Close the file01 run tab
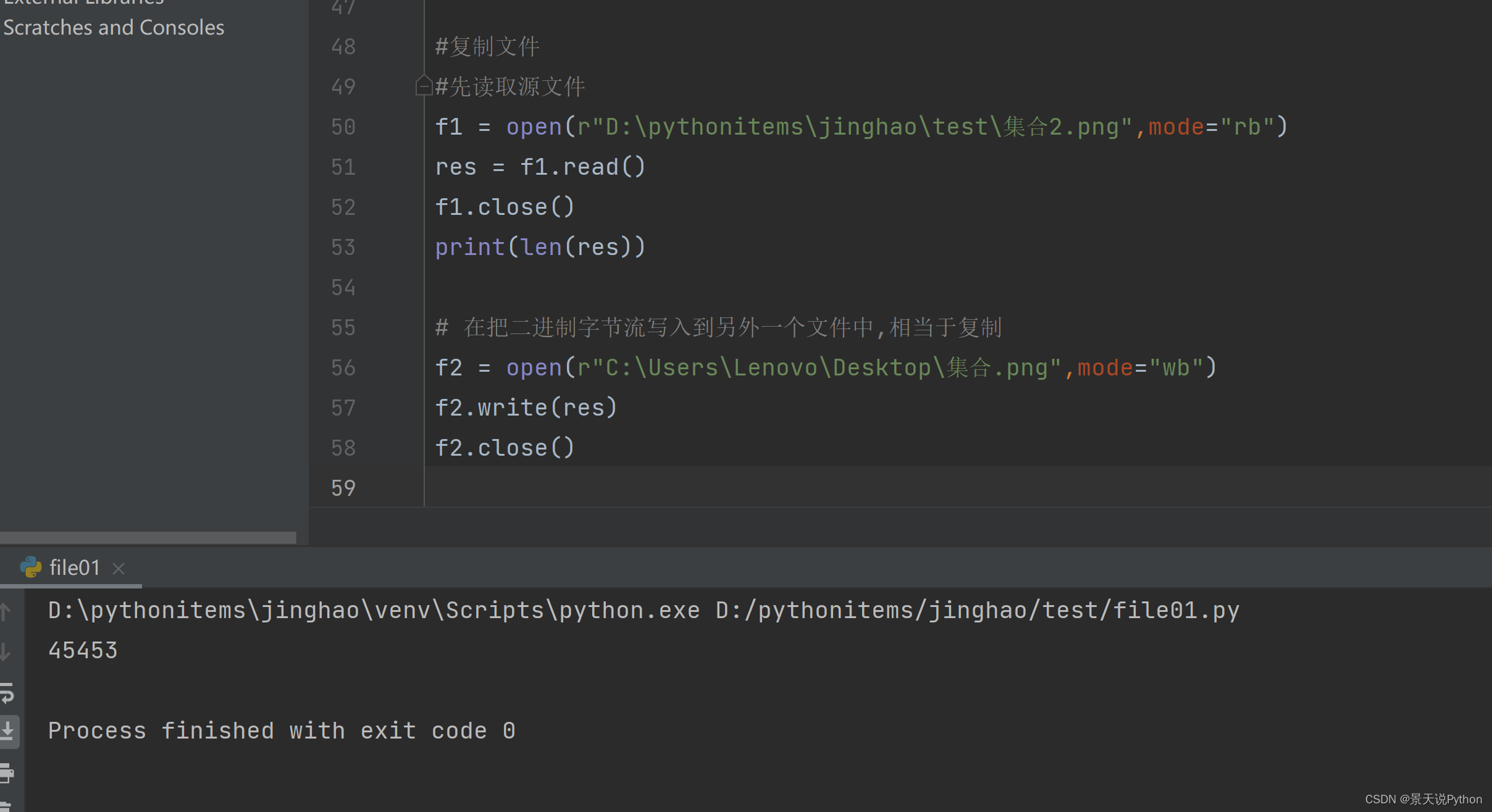Image resolution: width=1492 pixels, height=812 pixels. [119, 568]
